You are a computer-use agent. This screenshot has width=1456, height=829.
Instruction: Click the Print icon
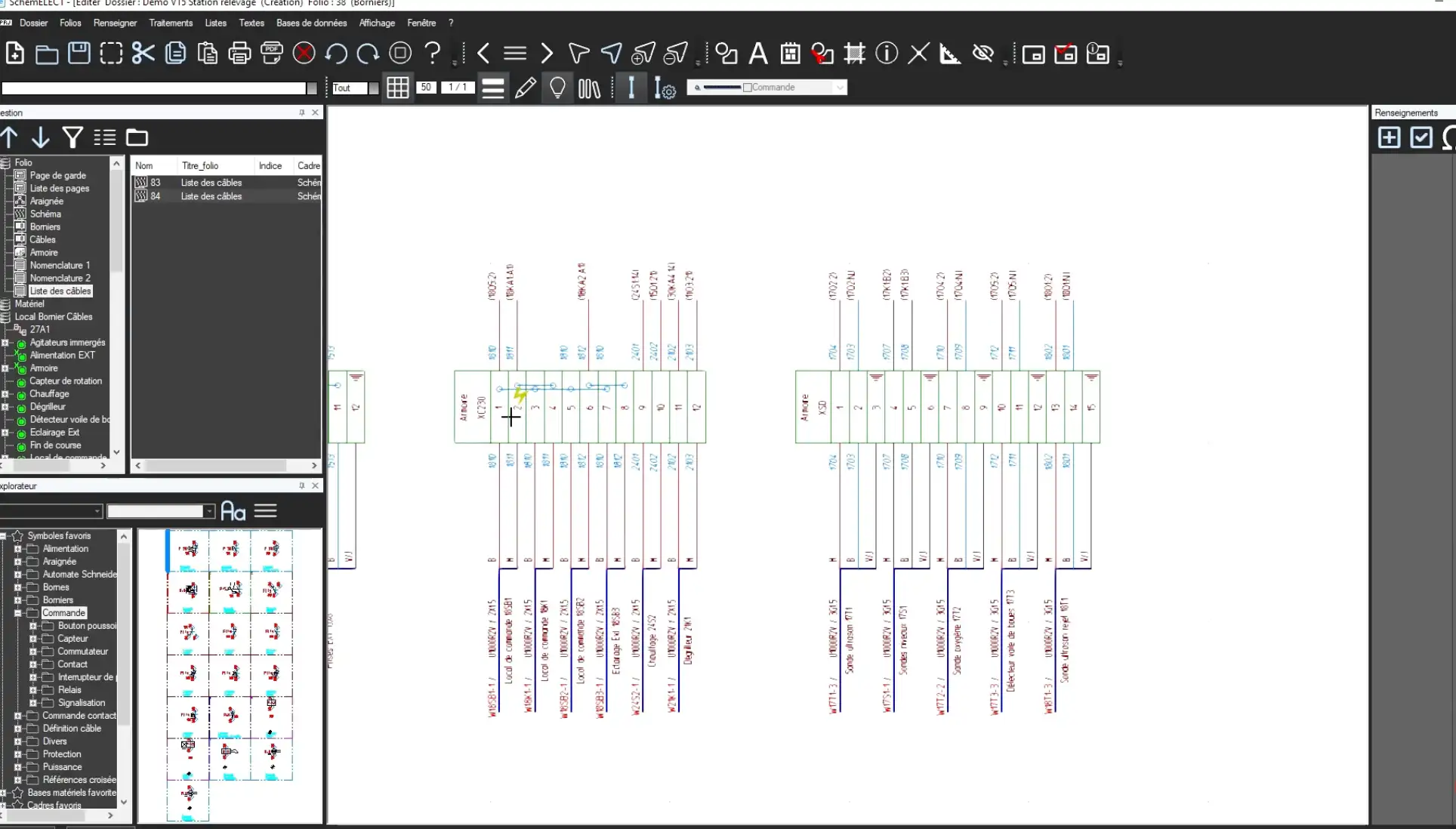[x=239, y=54]
